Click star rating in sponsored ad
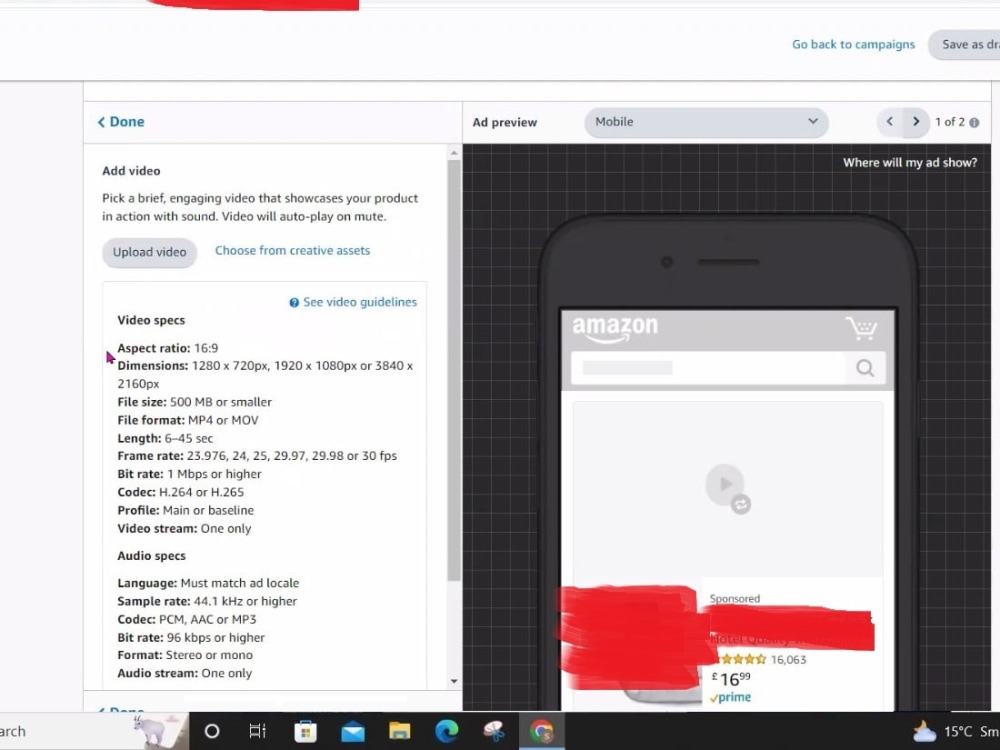Image resolution: width=1000 pixels, height=750 pixels. tap(739, 659)
